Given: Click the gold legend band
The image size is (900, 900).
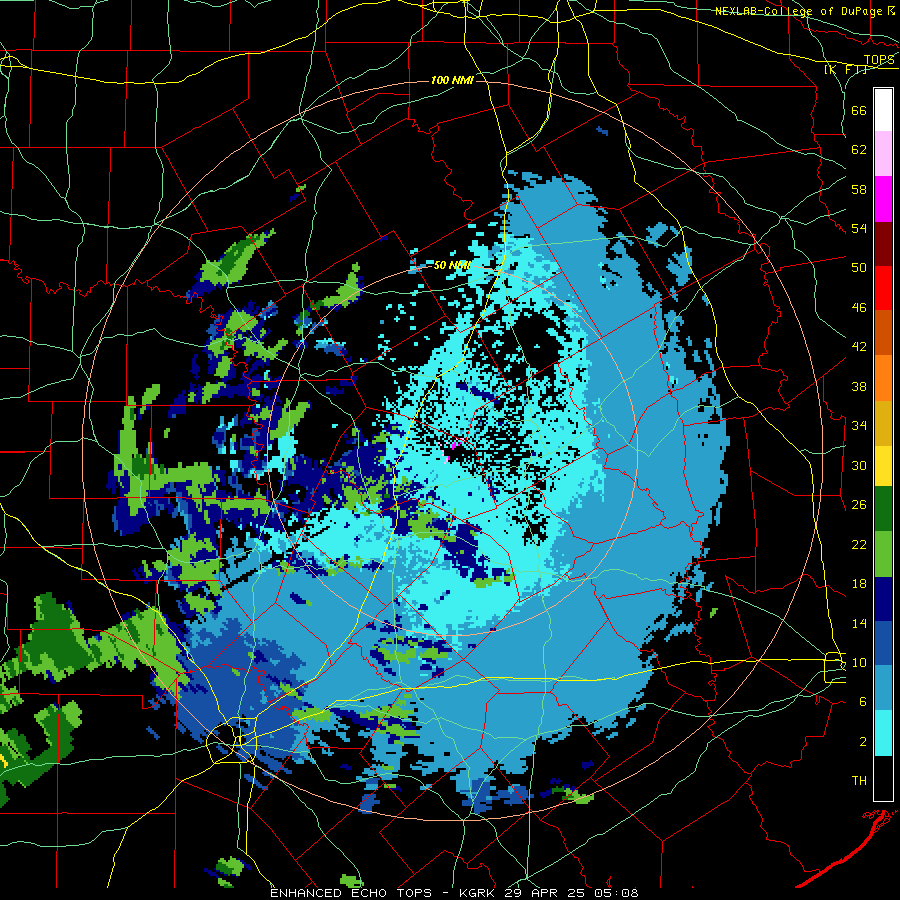Looking at the screenshot, I should click(x=883, y=423).
